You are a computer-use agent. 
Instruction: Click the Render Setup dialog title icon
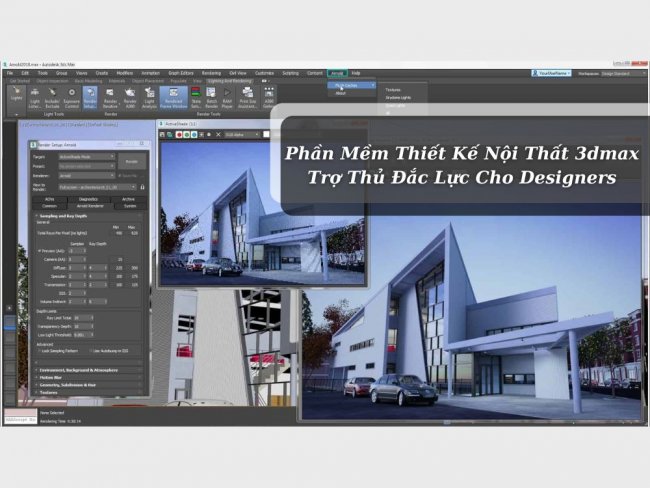point(34,144)
